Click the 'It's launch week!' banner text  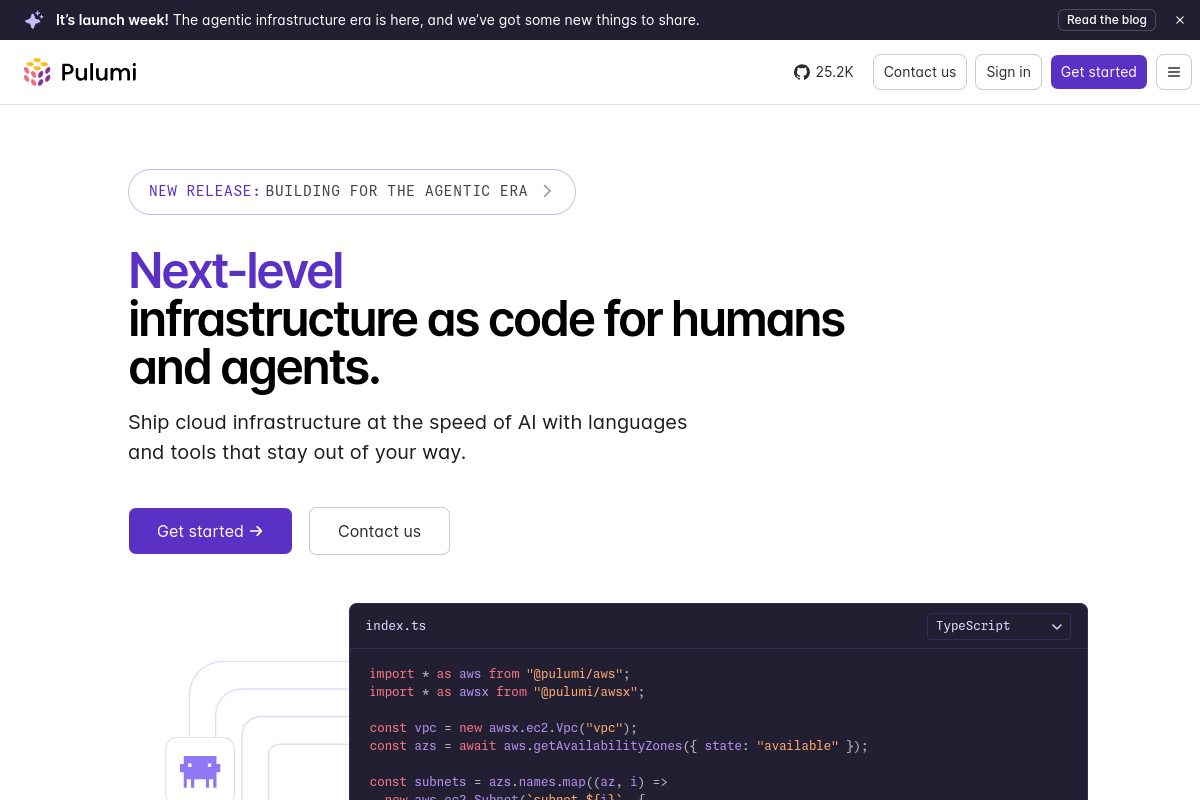(x=112, y=20)
